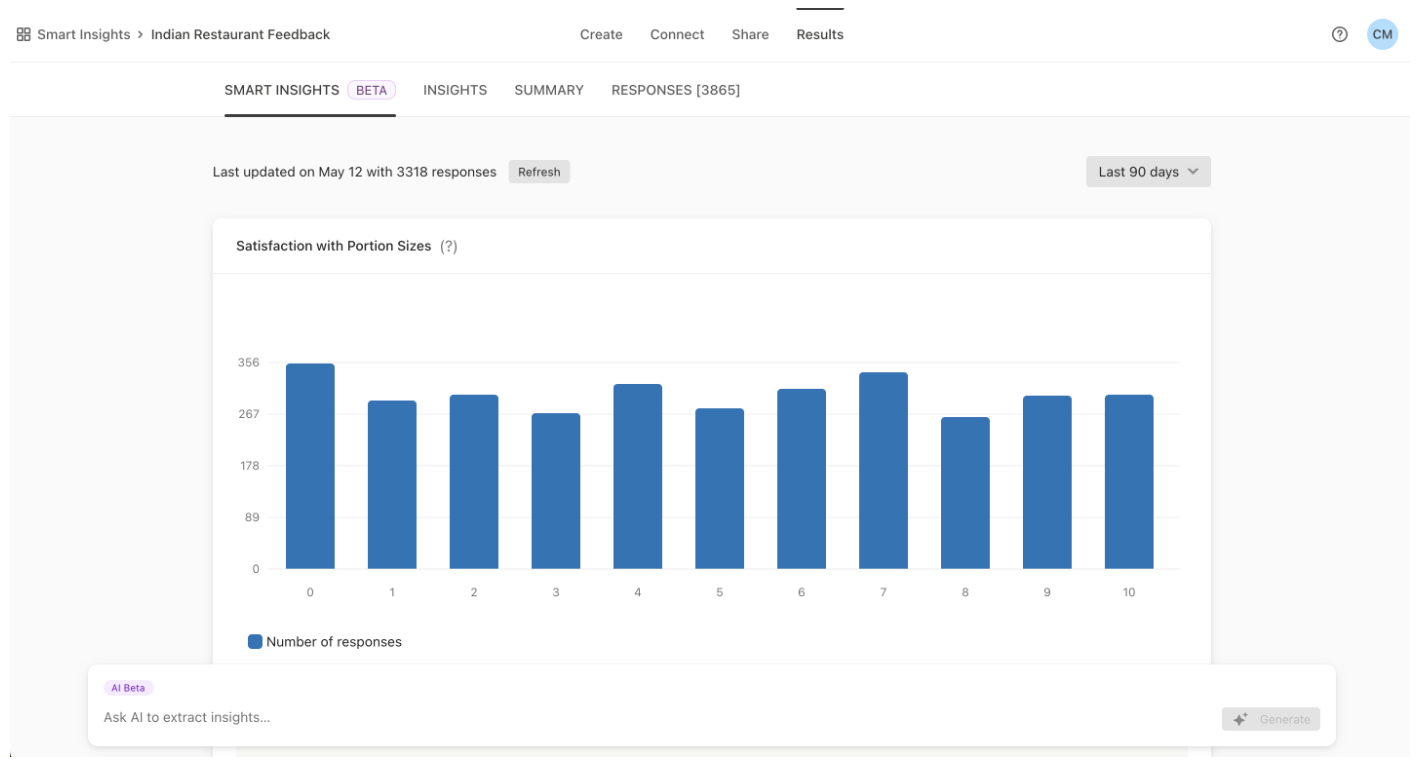Click the (?) help tooltip beside Portion Sizes
Image resolution: width=1422 pixels, height=764 pixels.
point(449,246)
